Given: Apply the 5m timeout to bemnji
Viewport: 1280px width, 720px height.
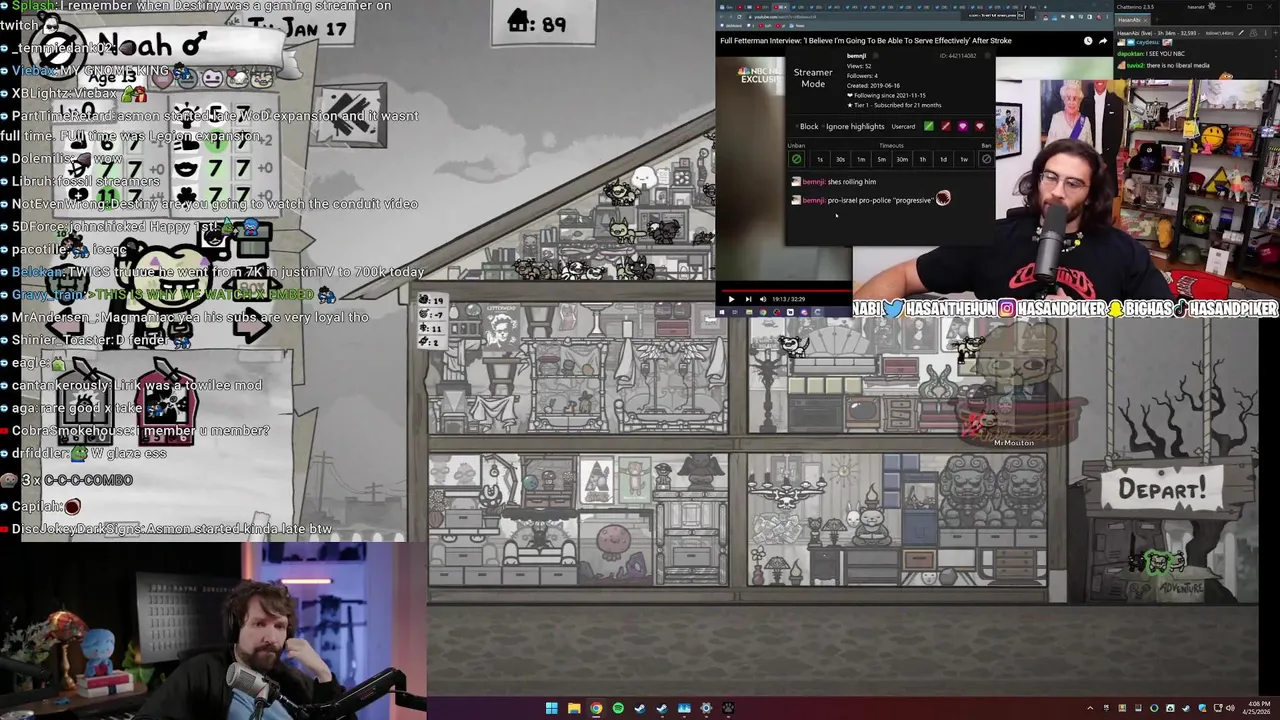Looking at the screenshot, I should [882, 159].
